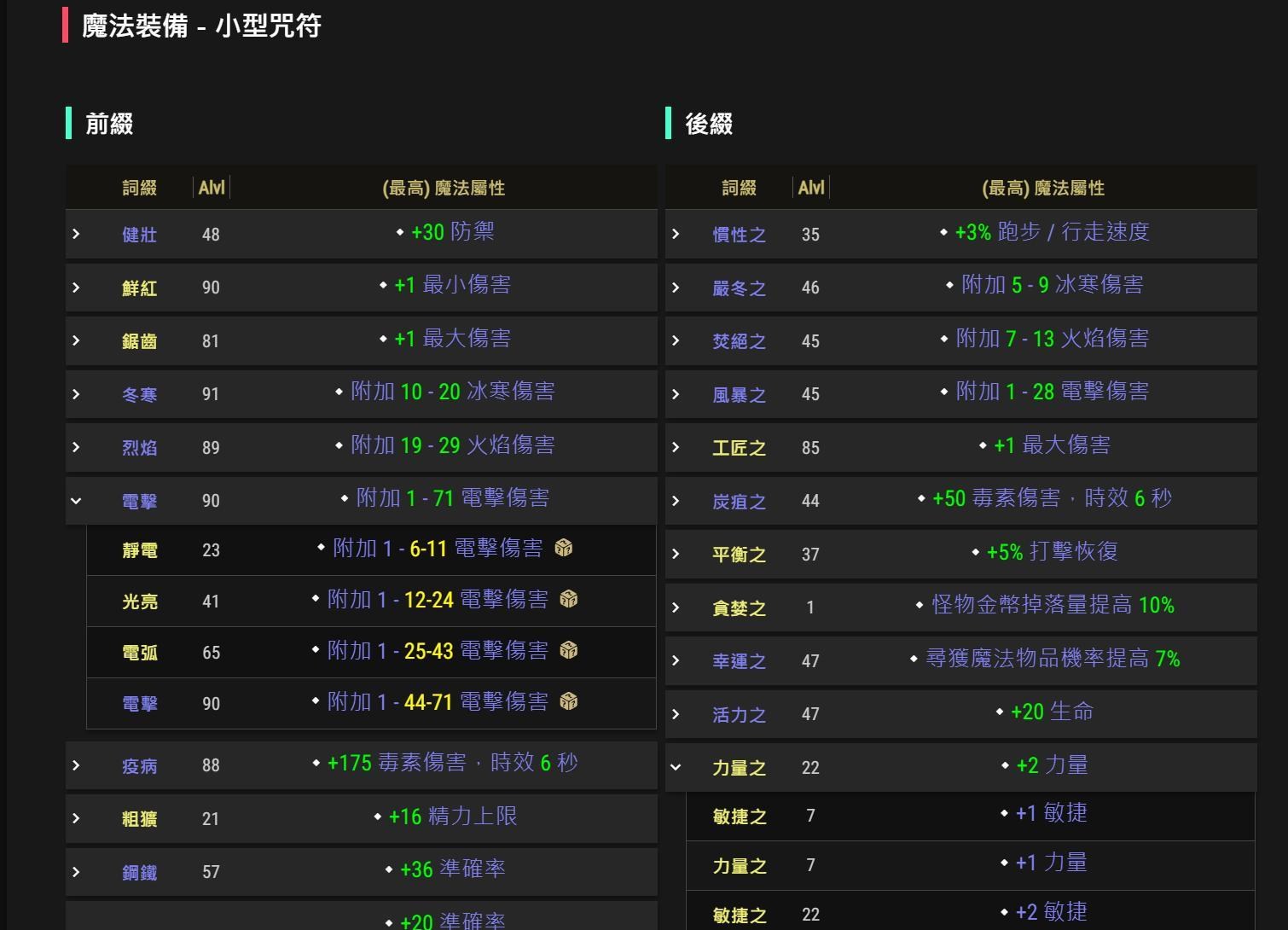Screen dimensions: 1288x930
Task: Expand the 工匠之 suffix row
Action: (x=676, y=447)
